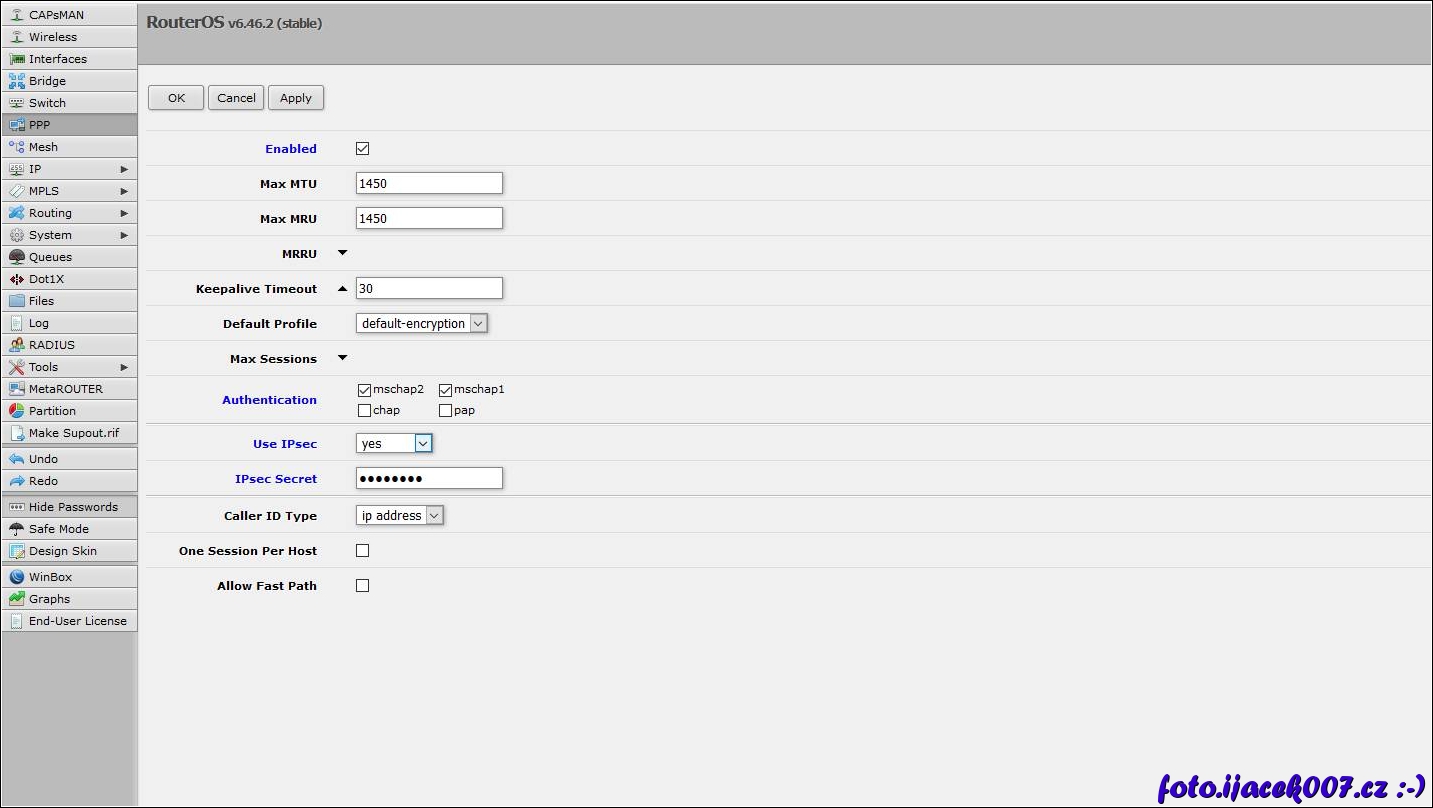This screenshot has height=808, width=1433.
Task: Open the Use IPsec dropdown
Action: (x=394, y=444)
